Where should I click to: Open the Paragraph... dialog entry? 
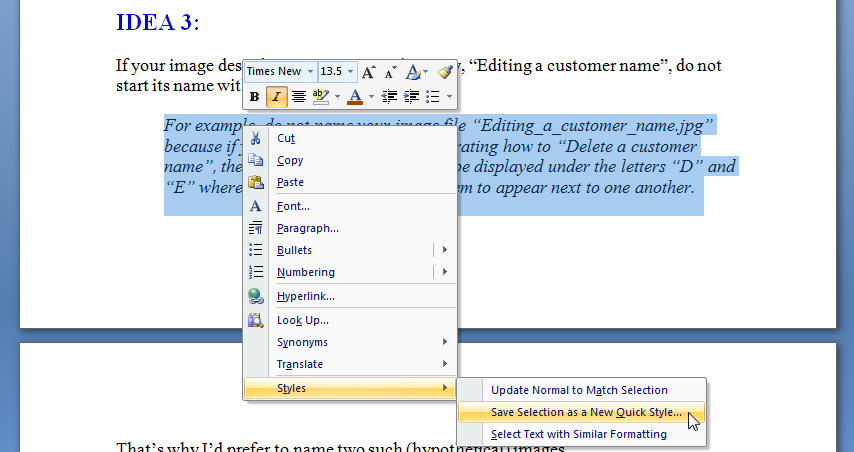350,228
